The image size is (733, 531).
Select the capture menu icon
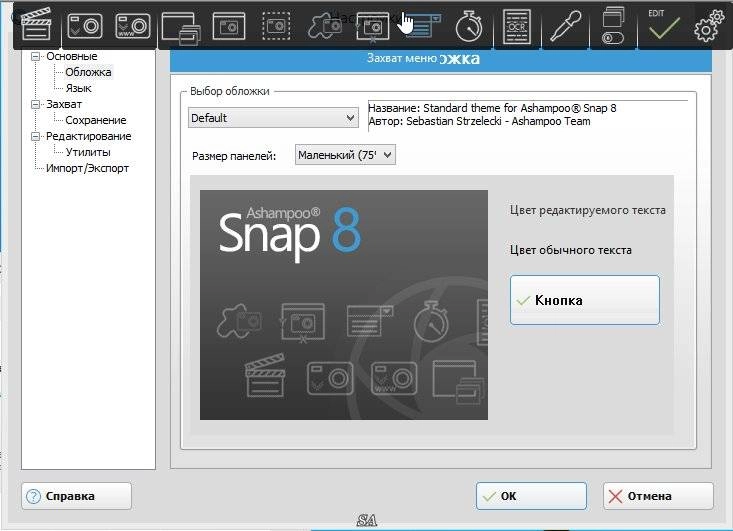[x=423, y=28]
